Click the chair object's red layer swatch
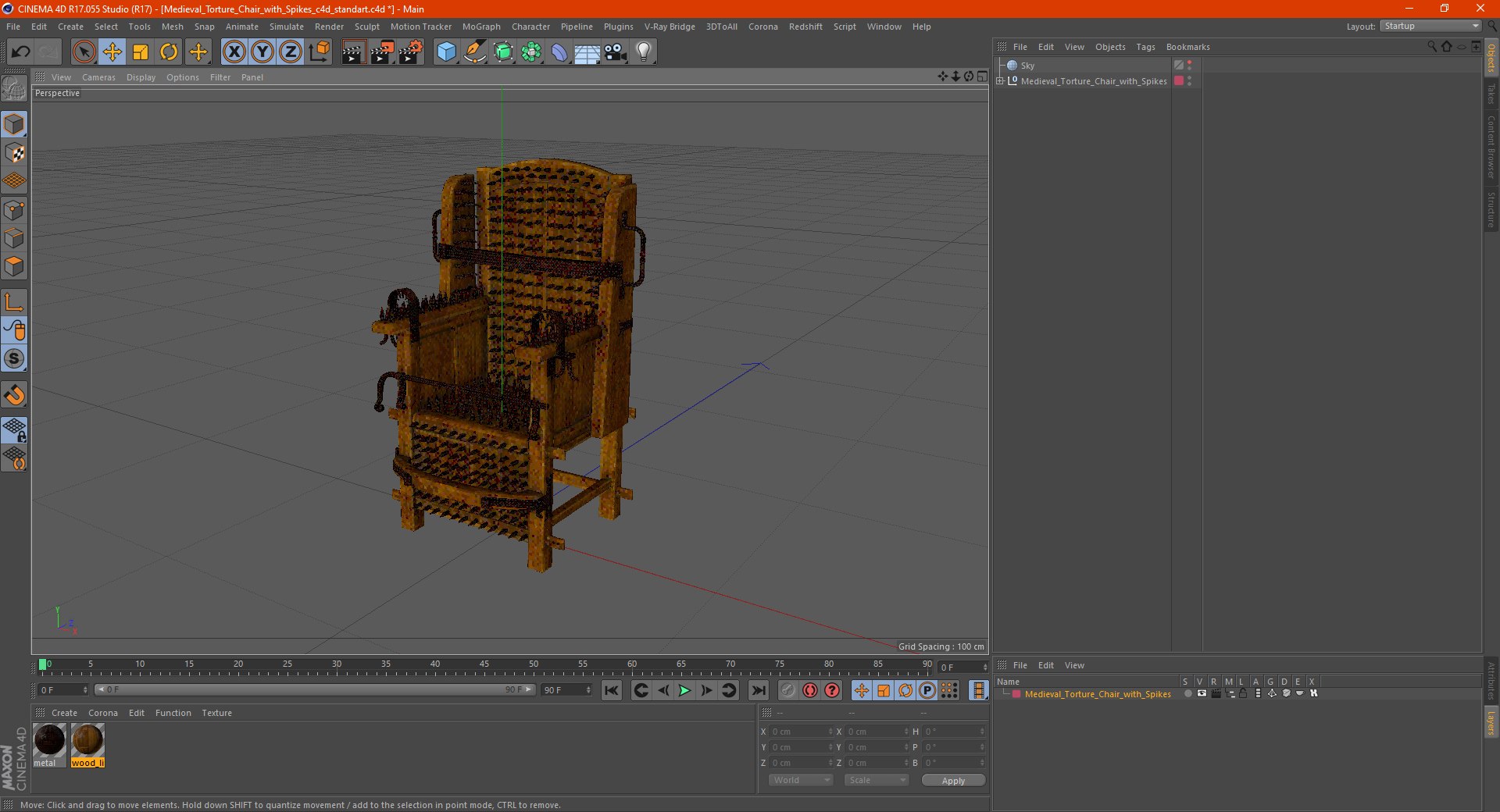Viewport: 1500px width, 812px height. click(x=1179, y=81)
